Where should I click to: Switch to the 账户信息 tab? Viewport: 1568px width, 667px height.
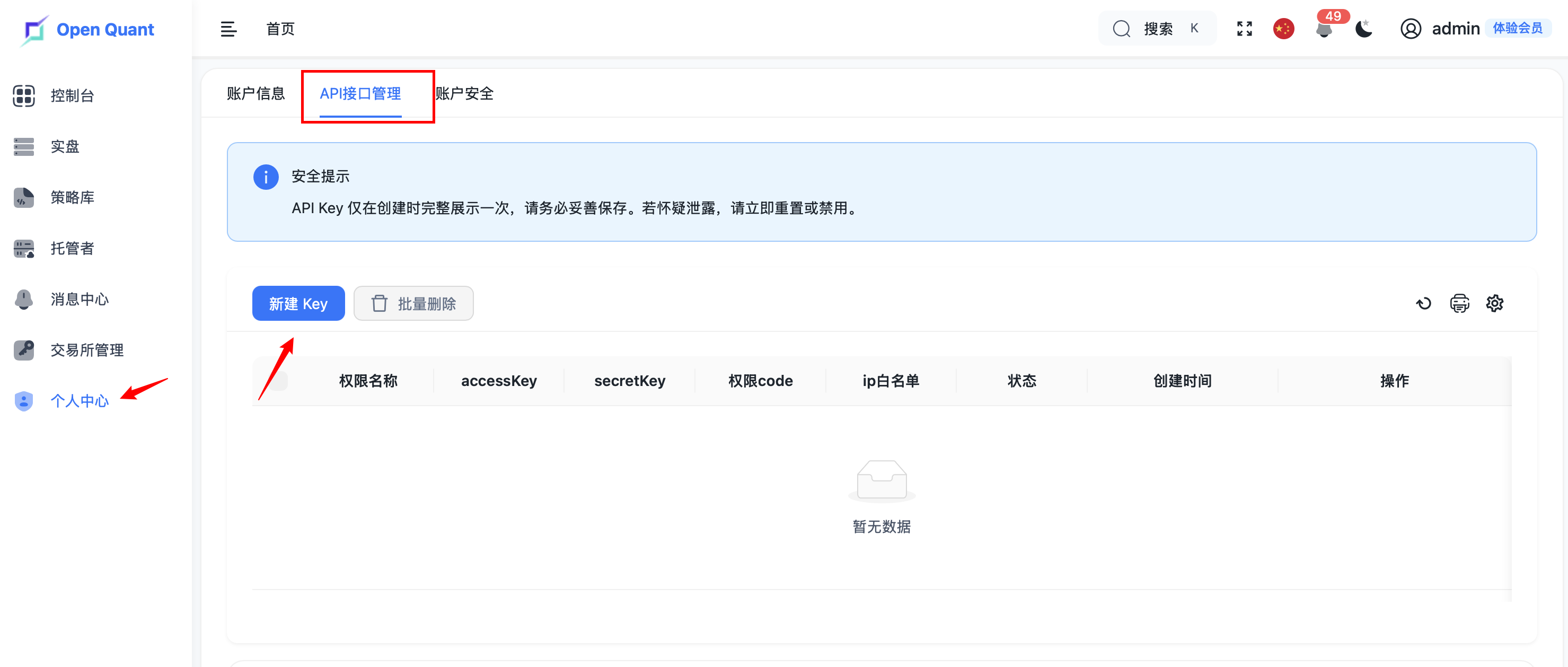click(256, 93)
